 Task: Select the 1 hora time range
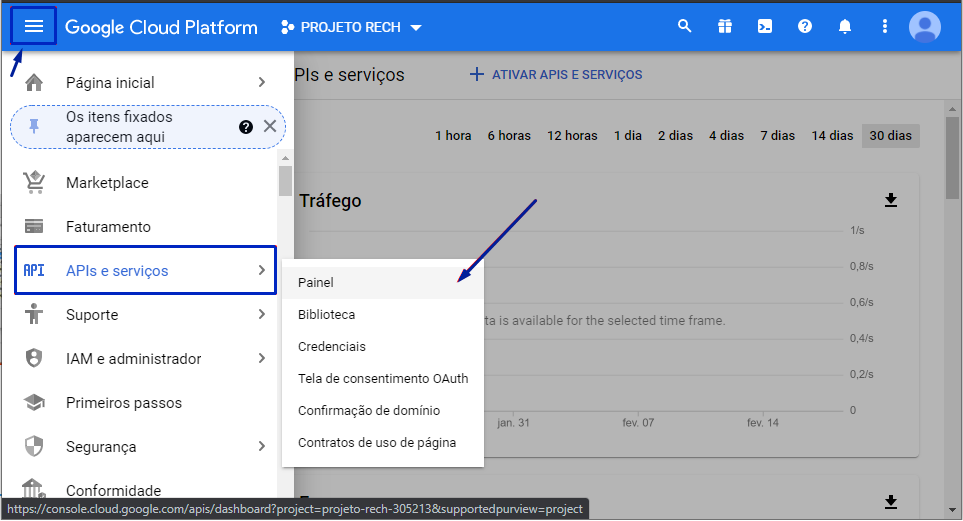(453, 136)
